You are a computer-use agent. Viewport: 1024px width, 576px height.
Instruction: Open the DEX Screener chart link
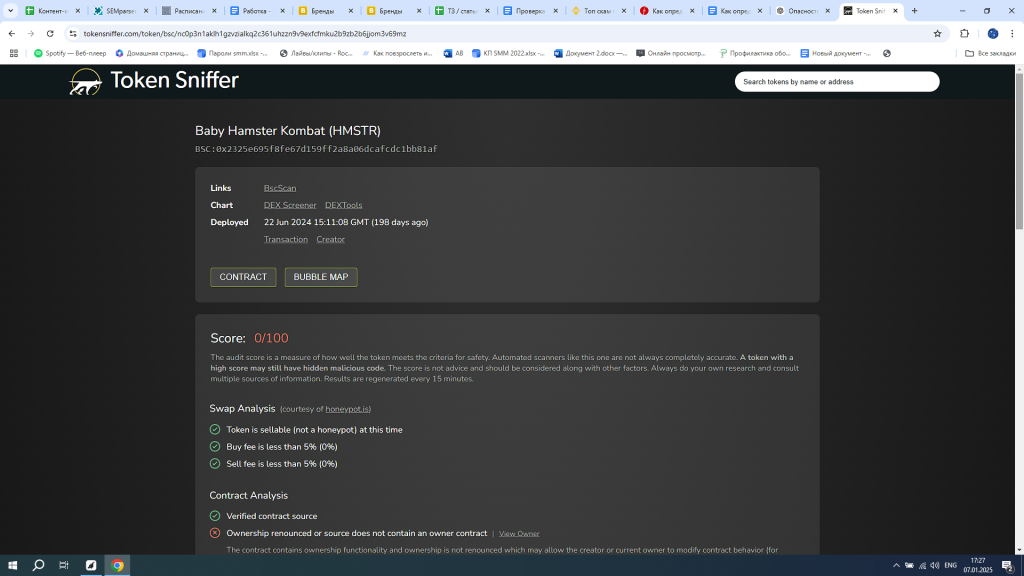290,205
